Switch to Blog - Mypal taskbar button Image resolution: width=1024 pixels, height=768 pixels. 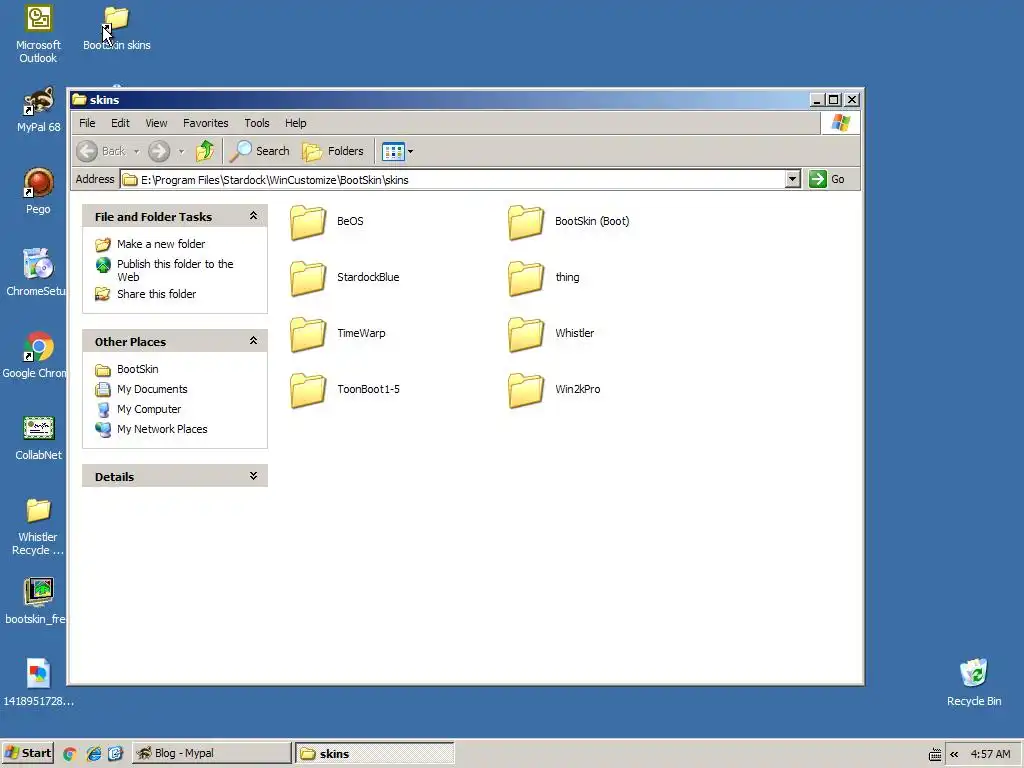click(x=212, y=753)
